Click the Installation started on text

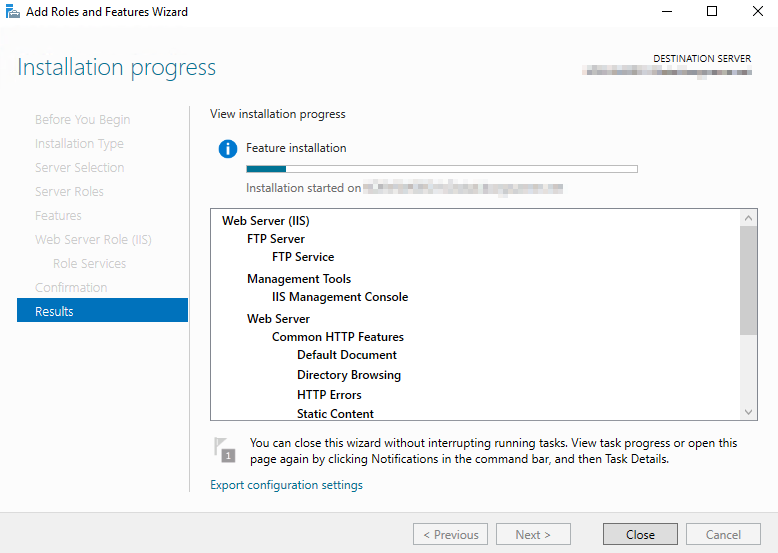click(x=303, y=188)
